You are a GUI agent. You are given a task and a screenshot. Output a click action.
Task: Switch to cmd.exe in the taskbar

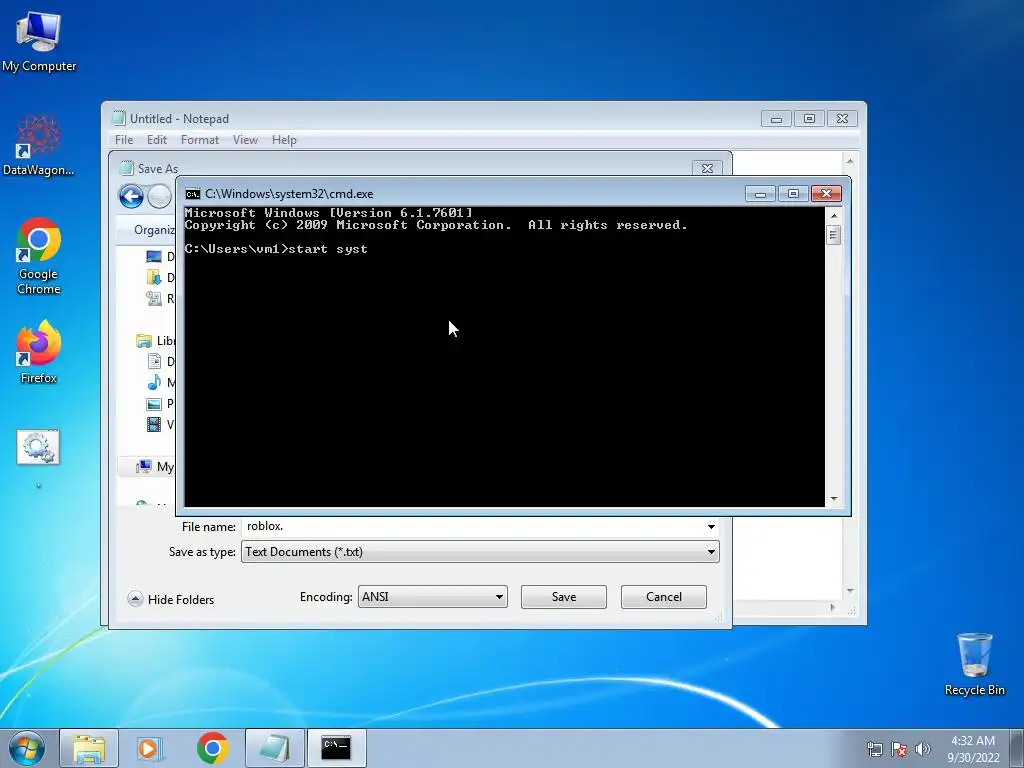(336, 748)
